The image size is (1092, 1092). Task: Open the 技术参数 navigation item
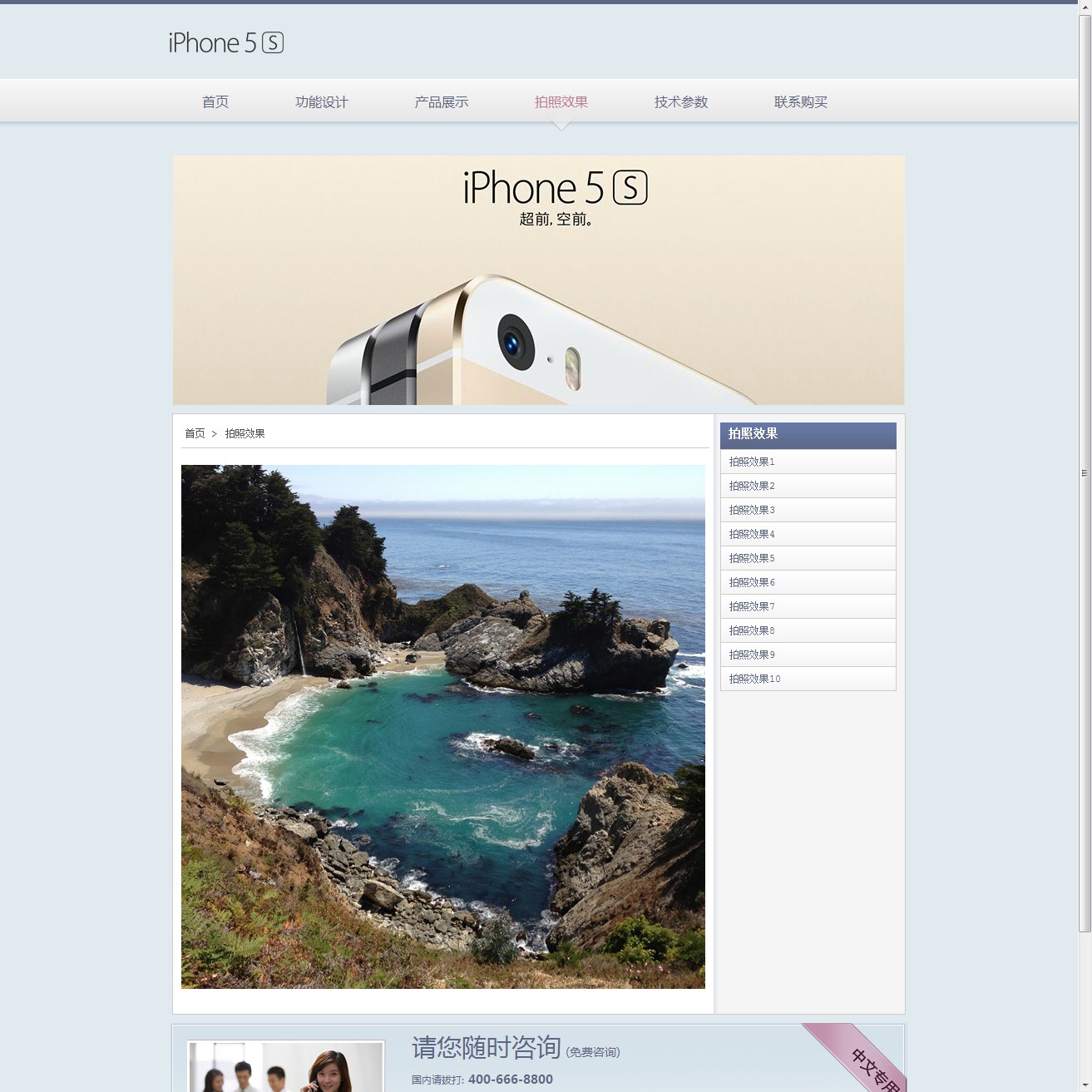pyautogui.click(x=681, y=102)
